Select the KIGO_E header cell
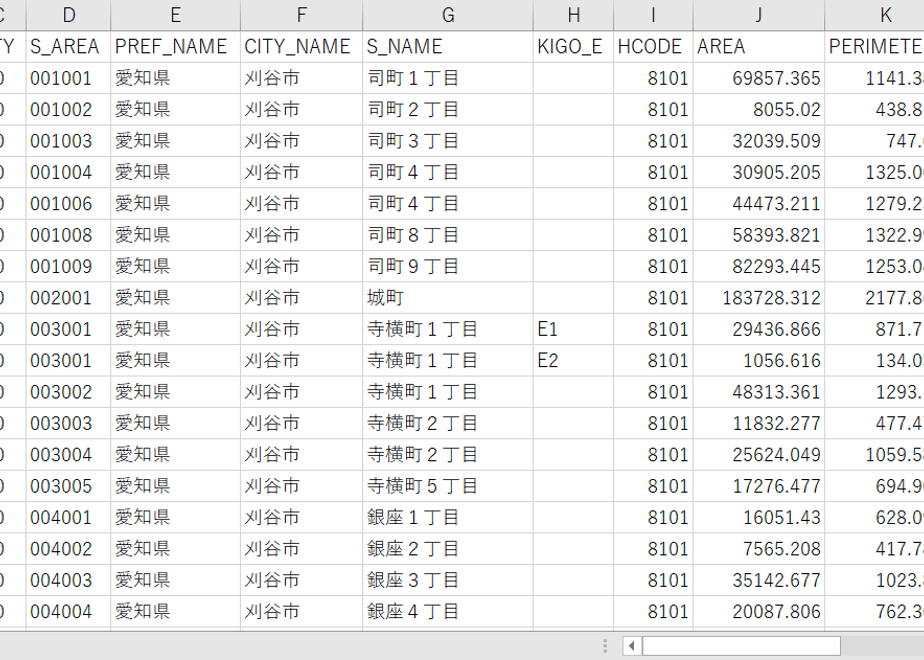This screenshot has width=924, height=660. 573,47
